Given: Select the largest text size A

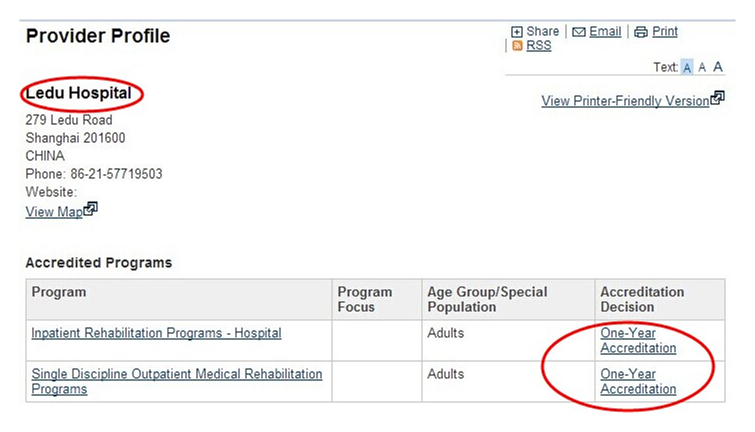Looking at the screenshot, I should coord(717,67).
